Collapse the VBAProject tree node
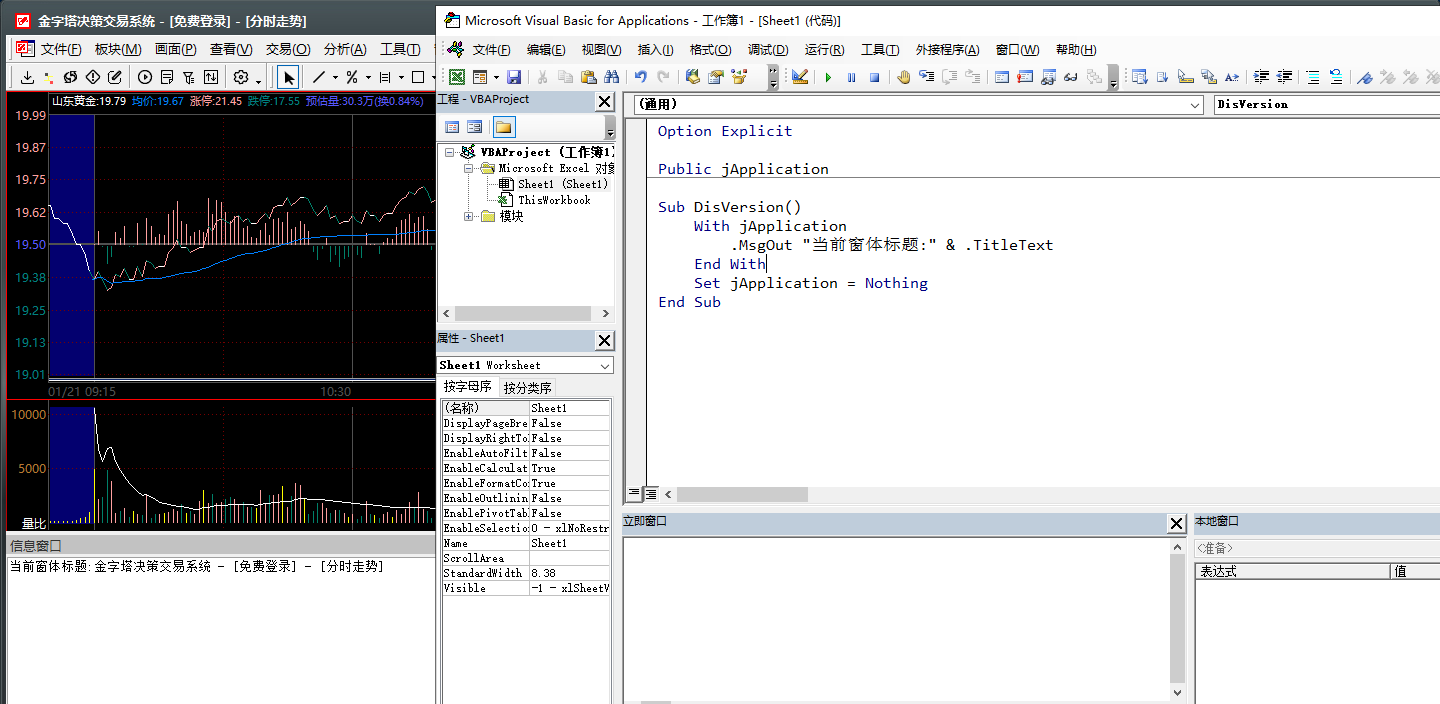The height and width of the screenshot is (704, 1440). [451, 152]
